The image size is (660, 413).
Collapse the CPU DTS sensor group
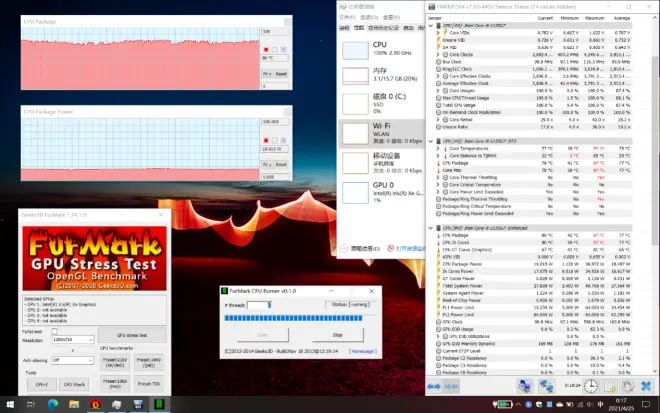(431, 141)
